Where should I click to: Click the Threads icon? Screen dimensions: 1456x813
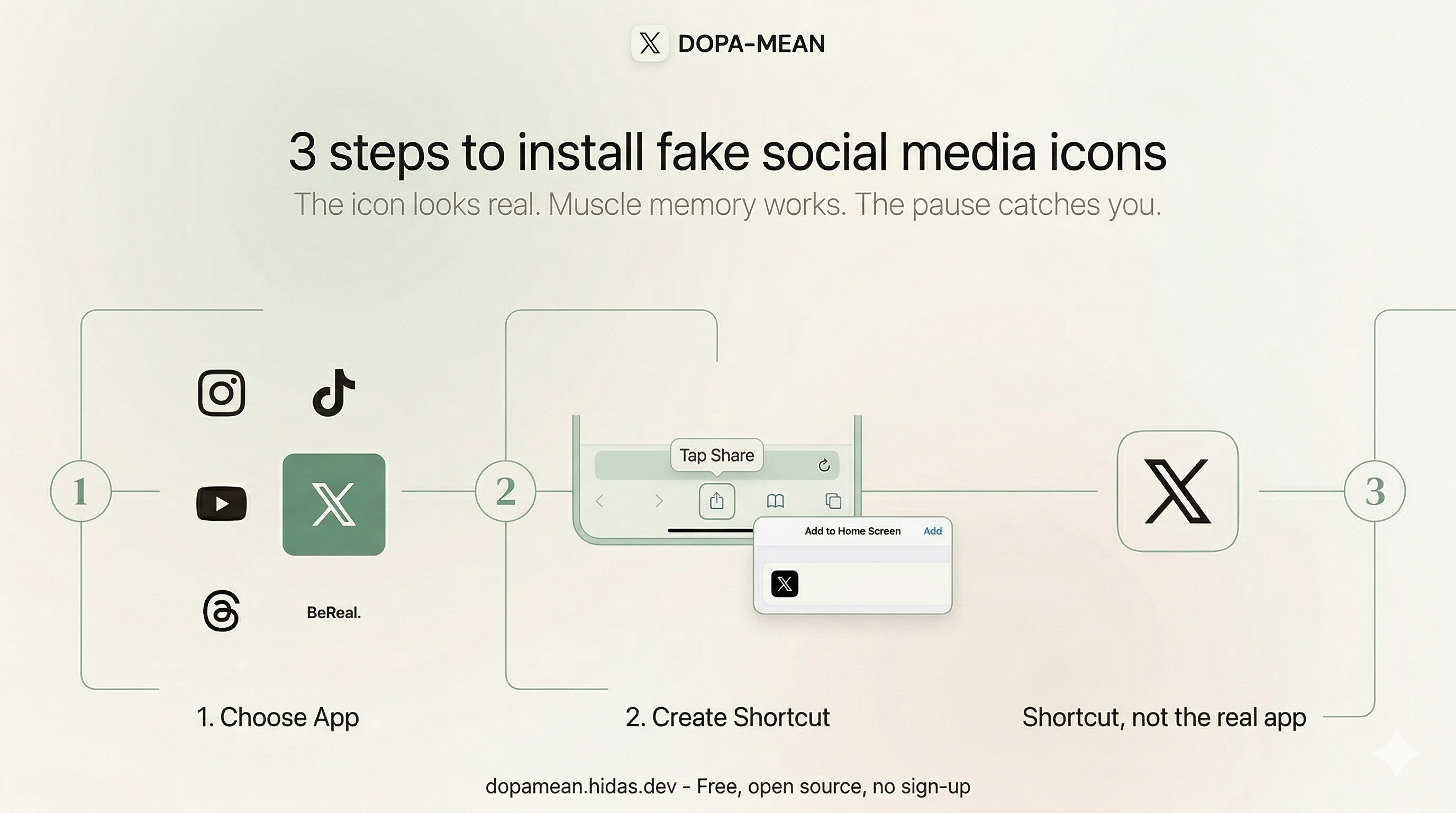[x=222, y=611]
